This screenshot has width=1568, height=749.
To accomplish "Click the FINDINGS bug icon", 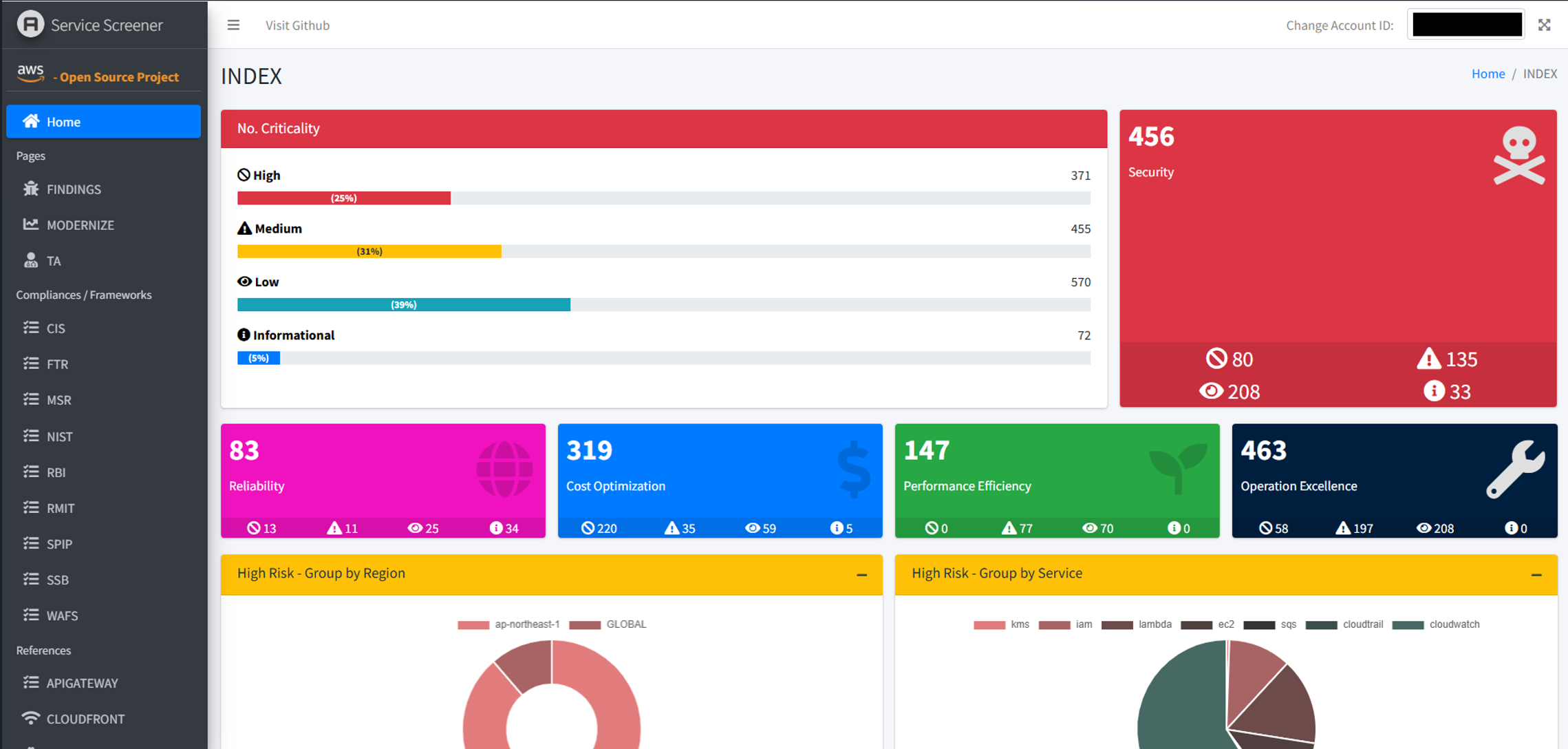I will [x=31, y=189].
